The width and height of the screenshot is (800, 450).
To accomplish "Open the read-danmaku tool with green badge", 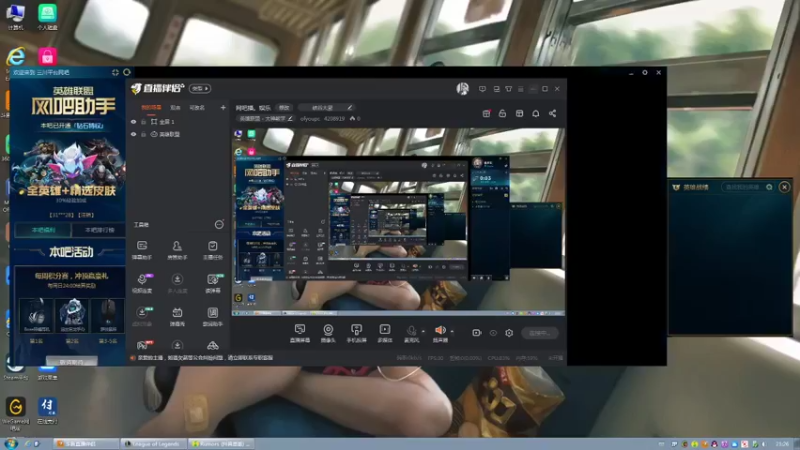I will click(213, 283).
